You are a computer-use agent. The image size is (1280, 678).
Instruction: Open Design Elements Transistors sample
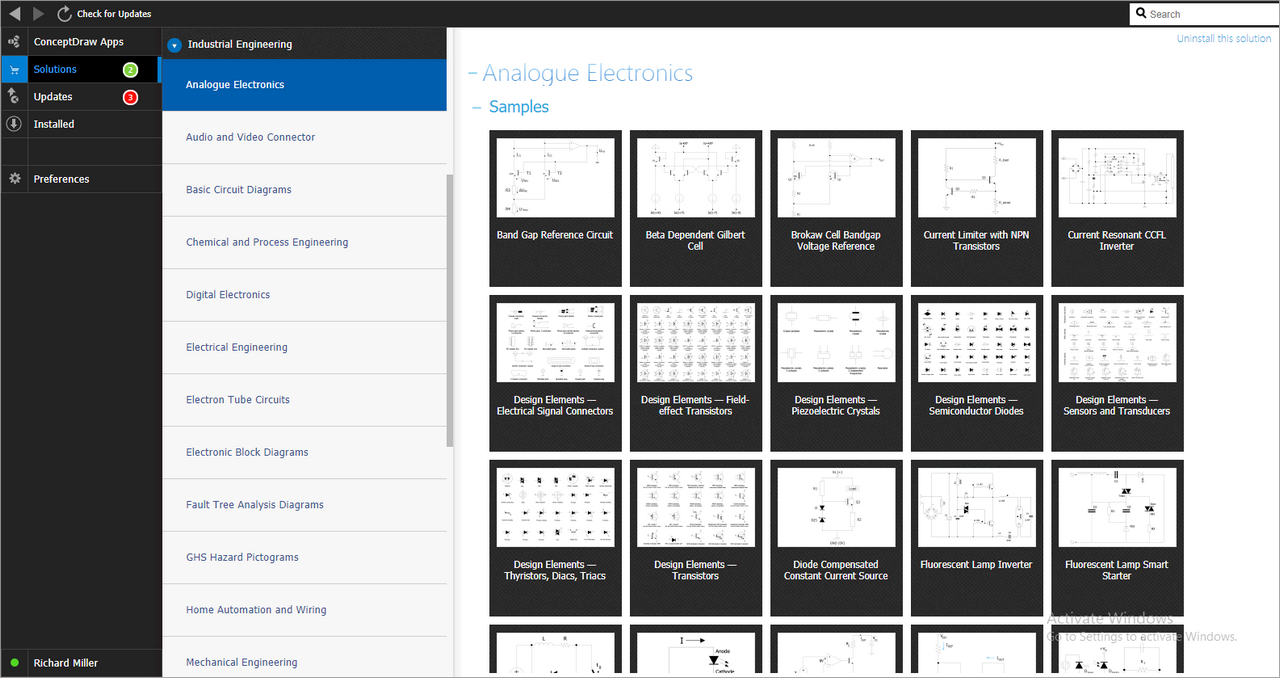tap(696, 538)
